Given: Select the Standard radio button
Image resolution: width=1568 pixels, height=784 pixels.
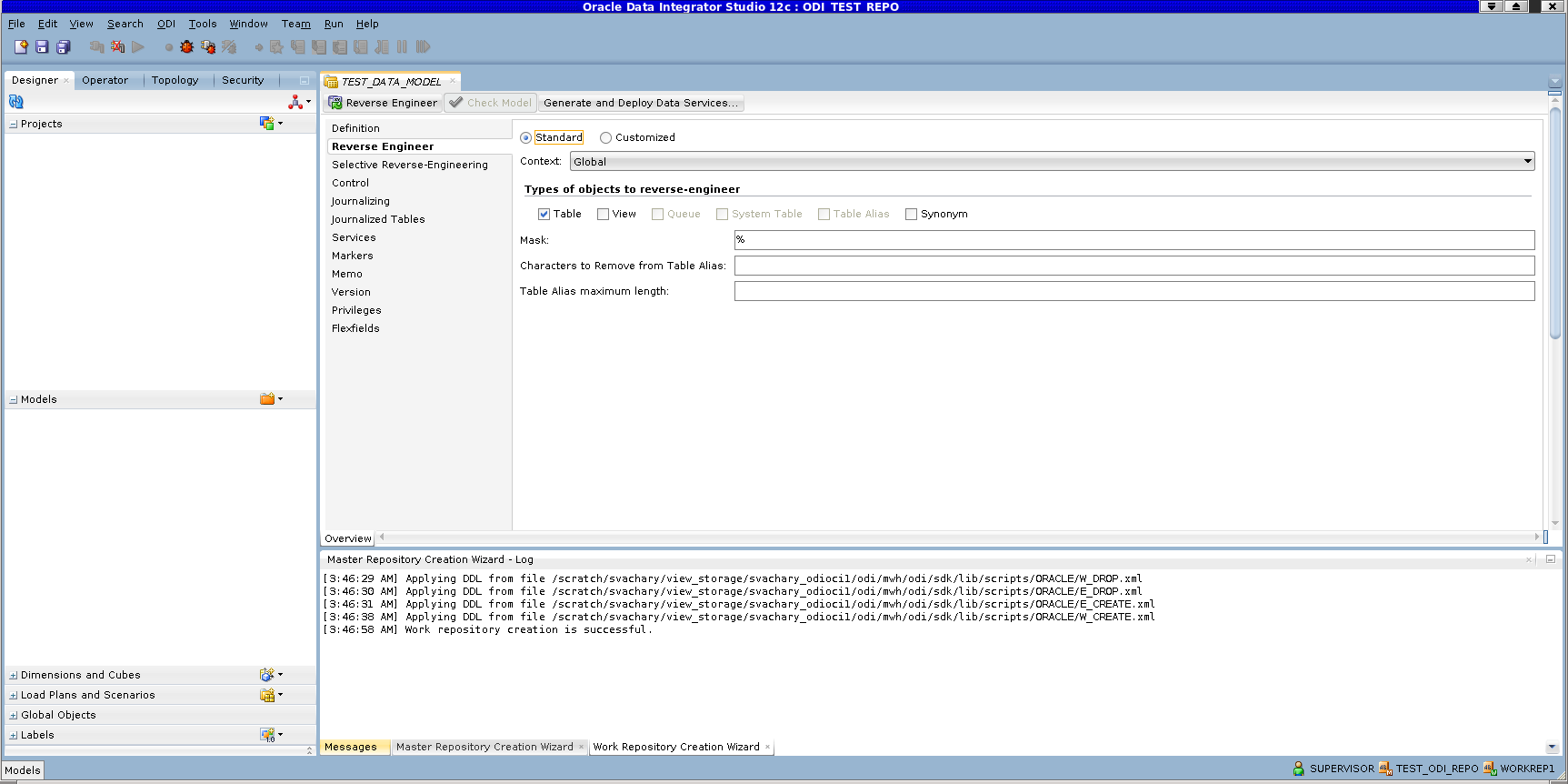Looking at the screenshot, I should pos(525,138).
